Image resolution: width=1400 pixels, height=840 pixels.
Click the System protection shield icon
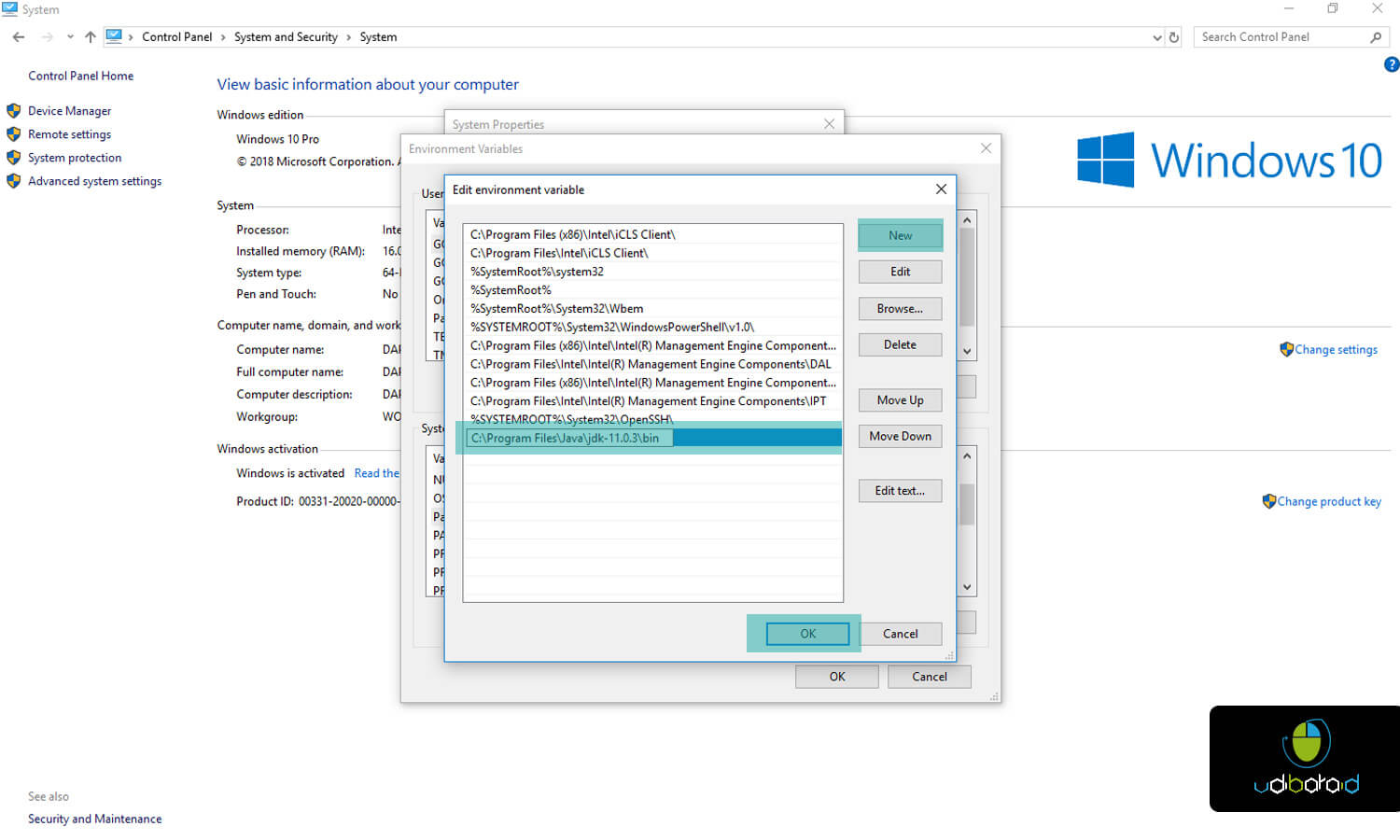(x=13, y=158)
